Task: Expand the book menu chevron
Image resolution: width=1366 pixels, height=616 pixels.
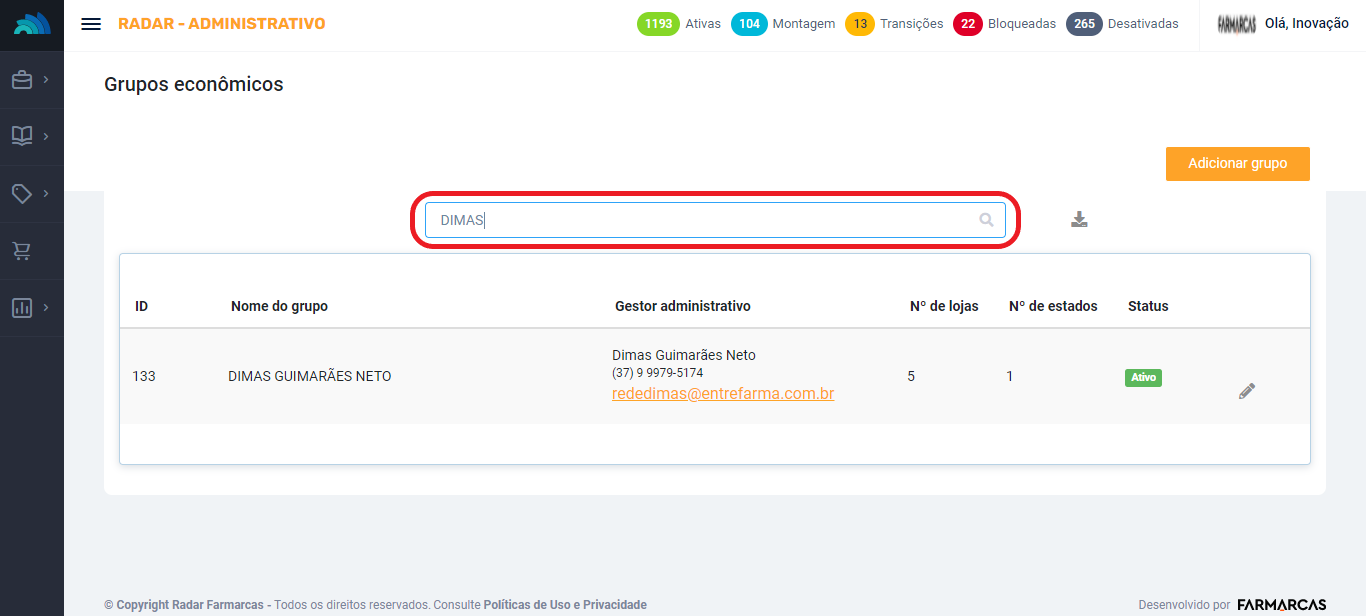Action: [x=46, y=136]
